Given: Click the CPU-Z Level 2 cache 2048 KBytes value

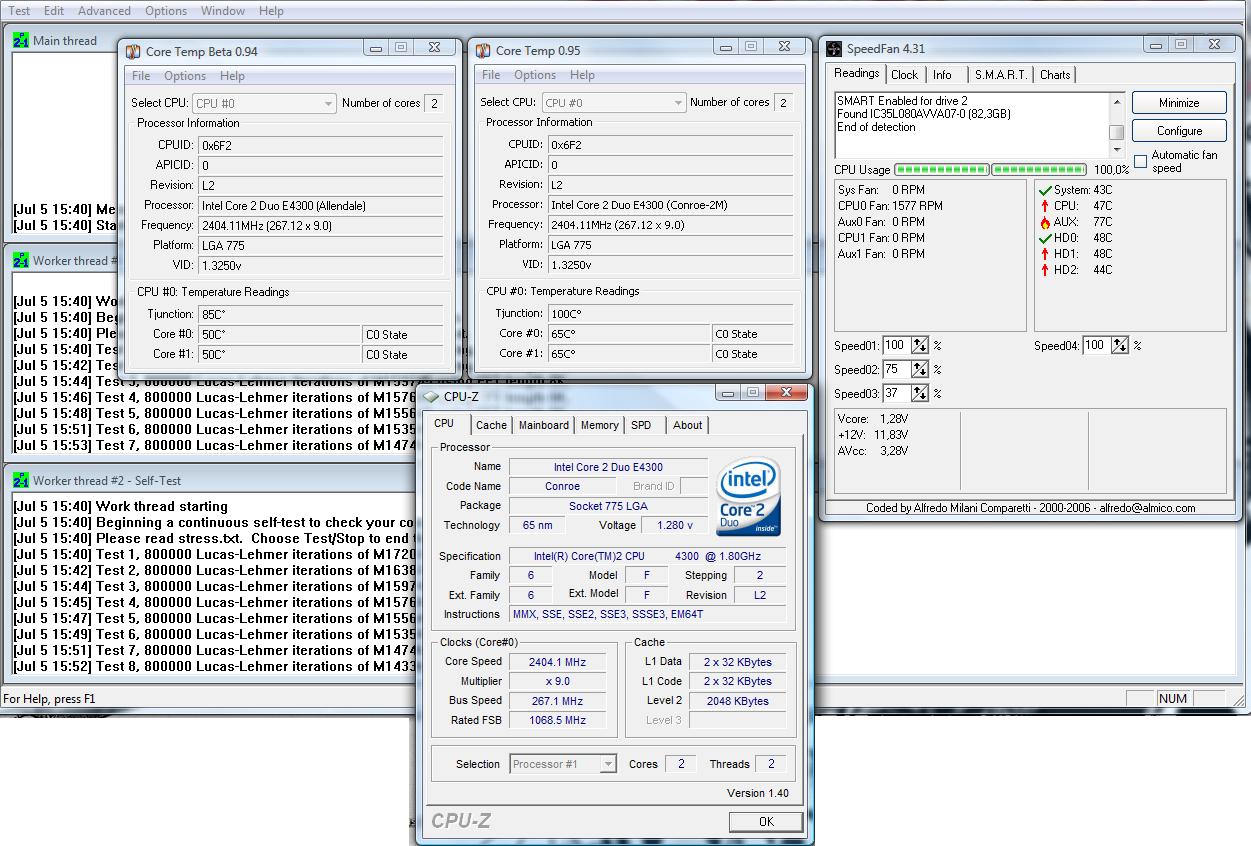Looking at the screenshot, I should [x=736, y=701].
